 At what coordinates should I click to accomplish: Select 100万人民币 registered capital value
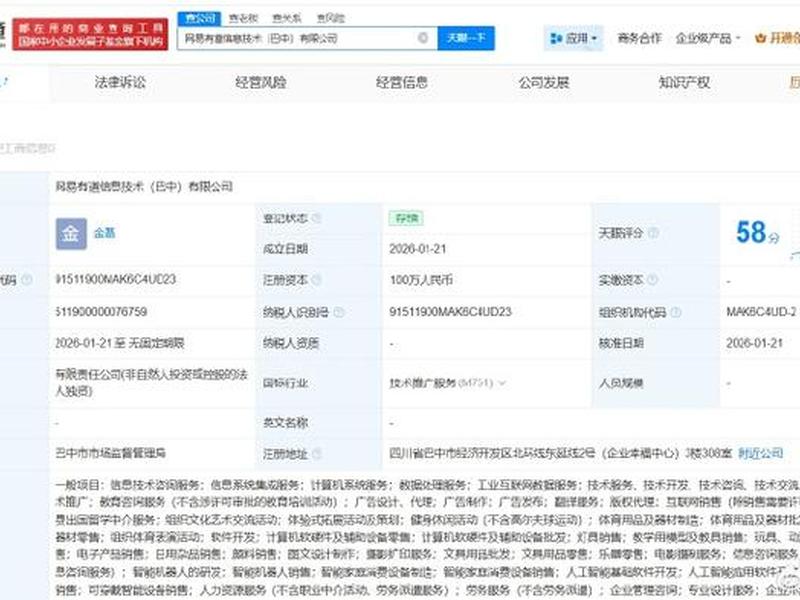421,280
